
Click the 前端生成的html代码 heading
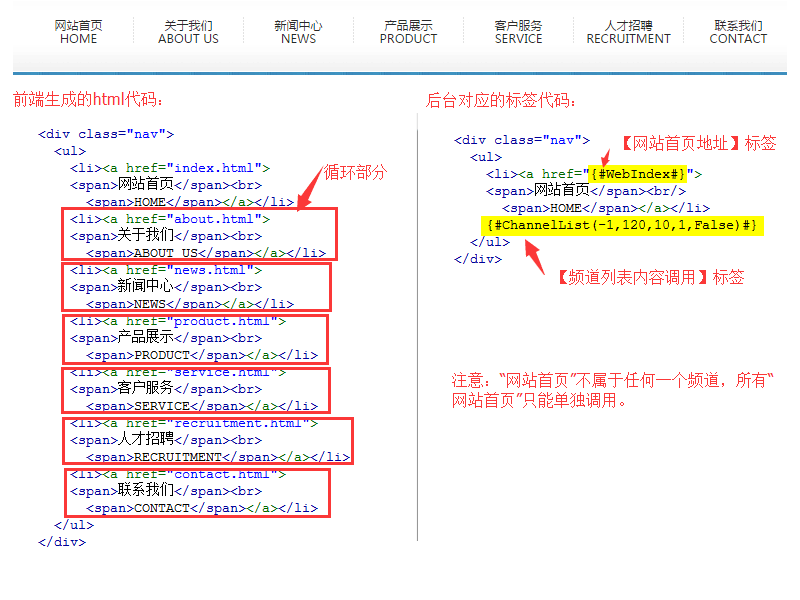tap(88, 100)
